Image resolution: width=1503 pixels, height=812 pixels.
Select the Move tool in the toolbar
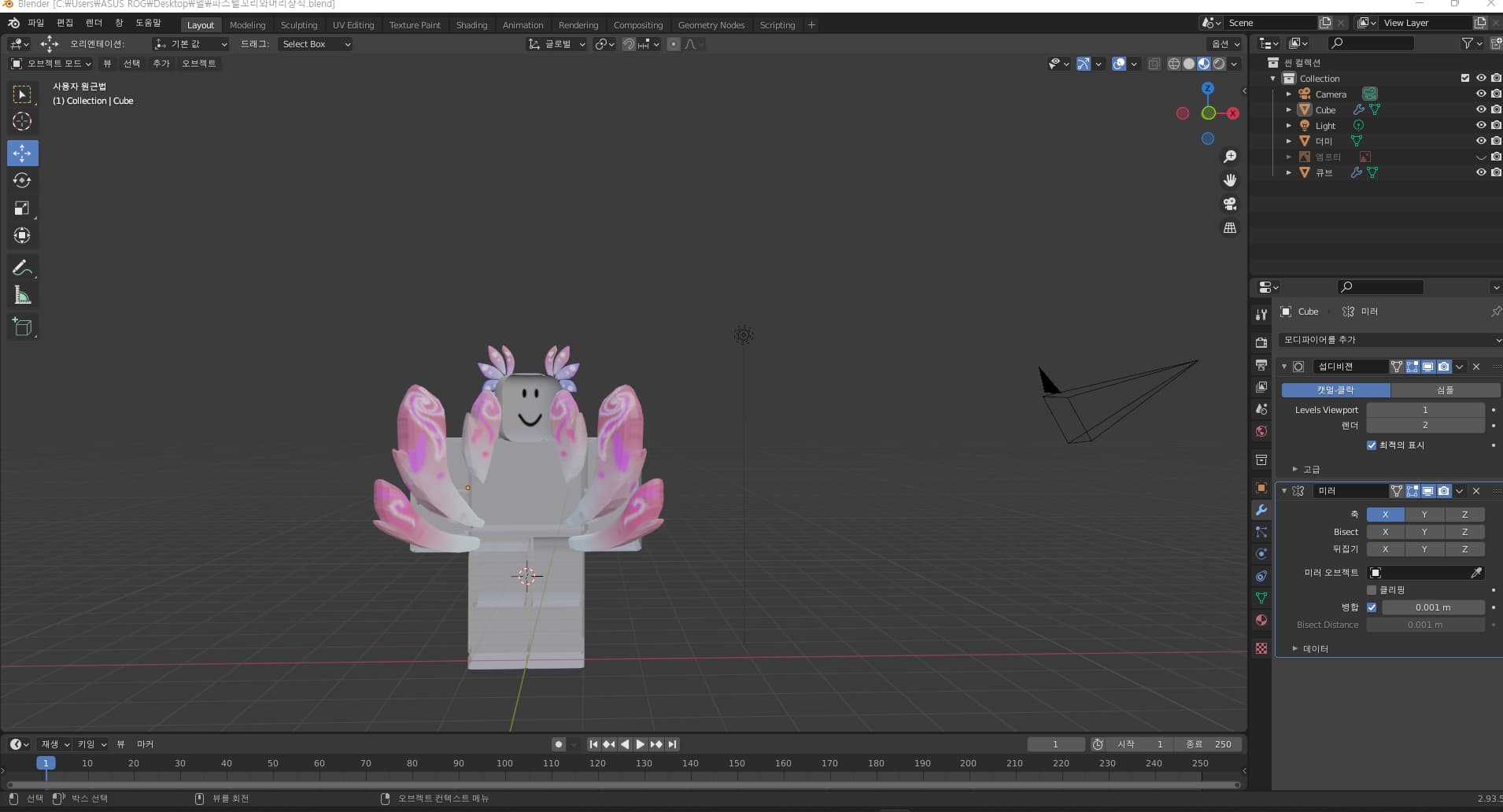(22, 153)
